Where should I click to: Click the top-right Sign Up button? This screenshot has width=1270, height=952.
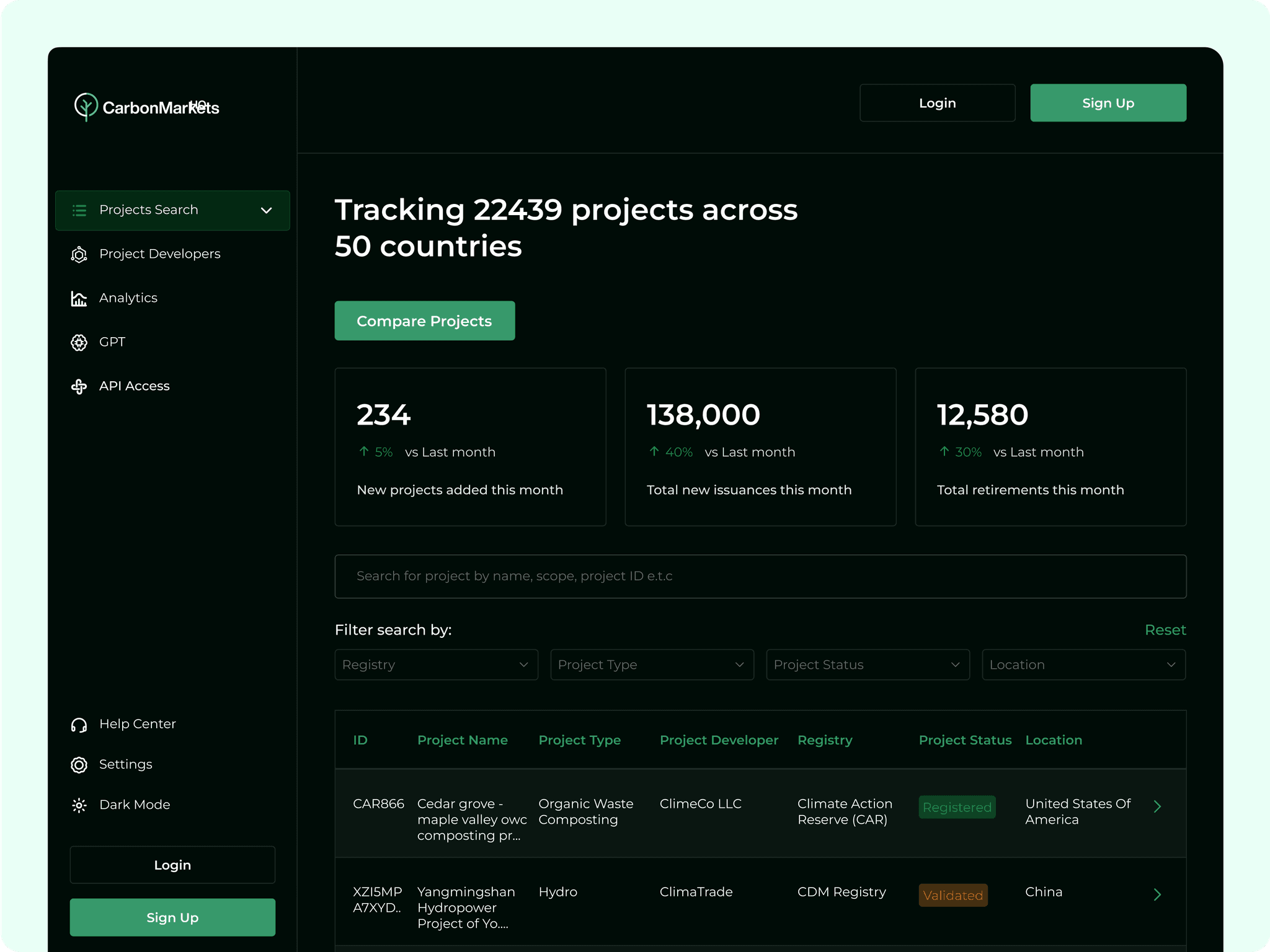click(1108, 103)
